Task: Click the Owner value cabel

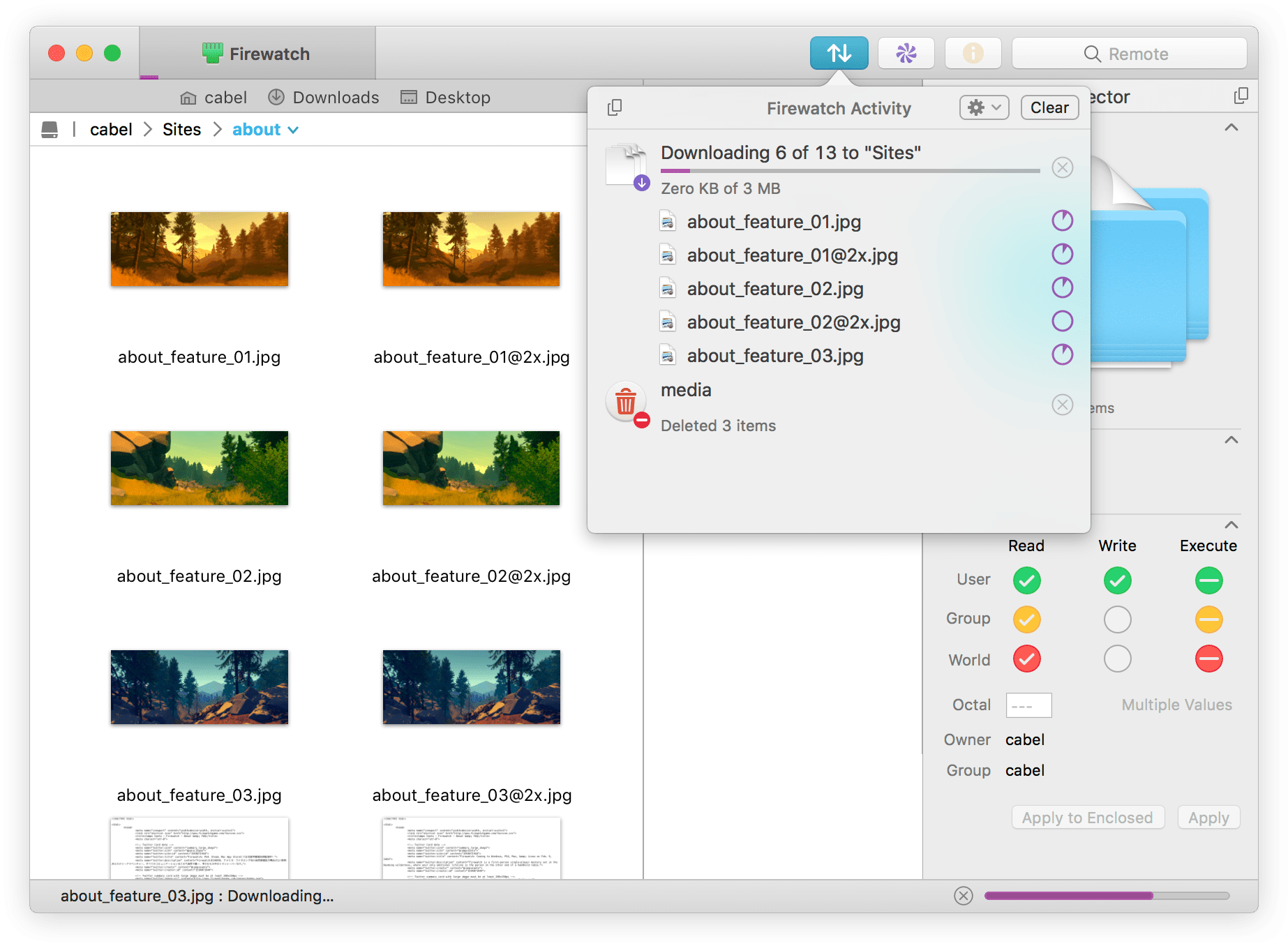Action: point(1024,739)
